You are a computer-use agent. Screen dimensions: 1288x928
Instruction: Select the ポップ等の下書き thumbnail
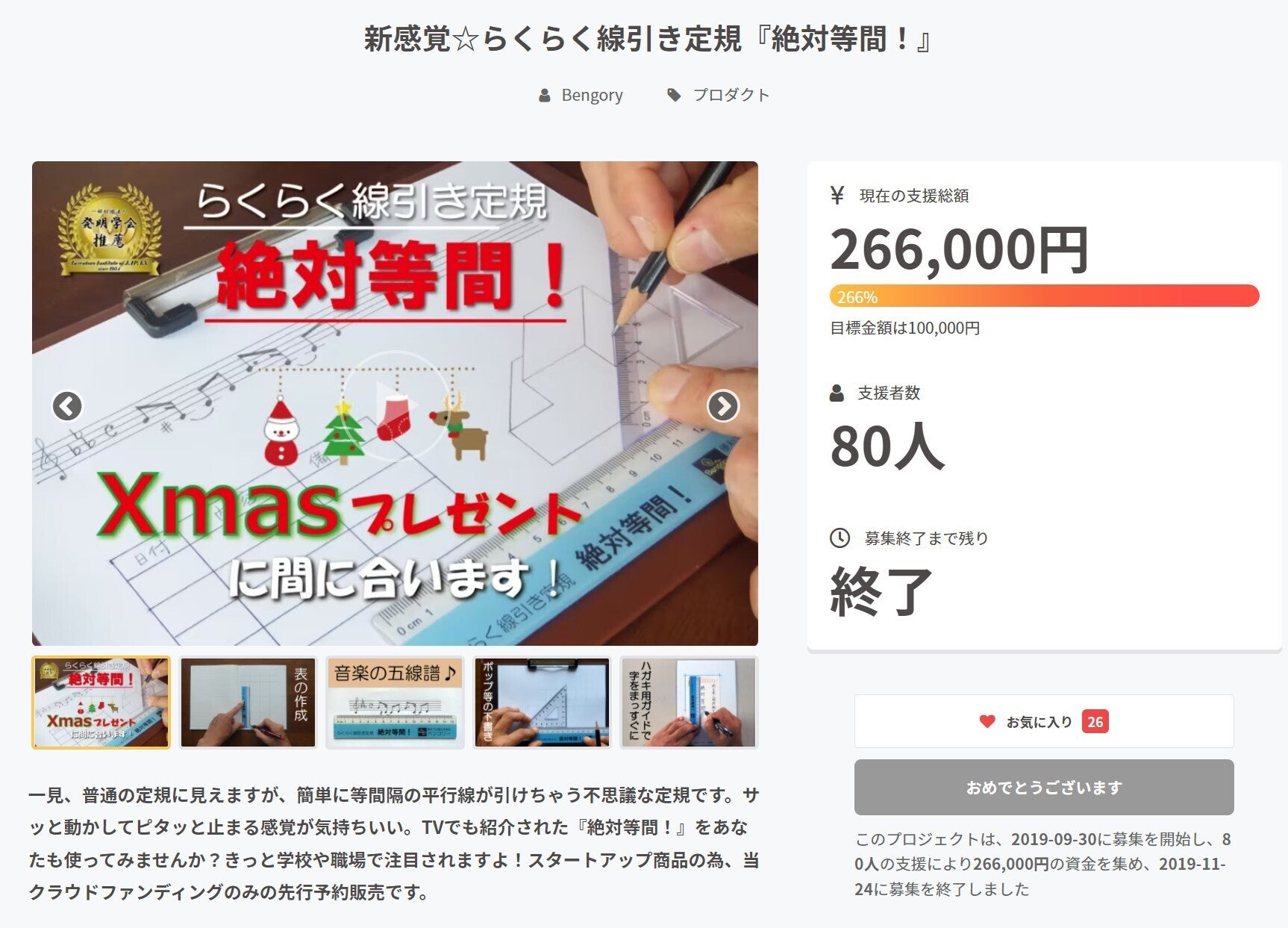tap(542, 703)
